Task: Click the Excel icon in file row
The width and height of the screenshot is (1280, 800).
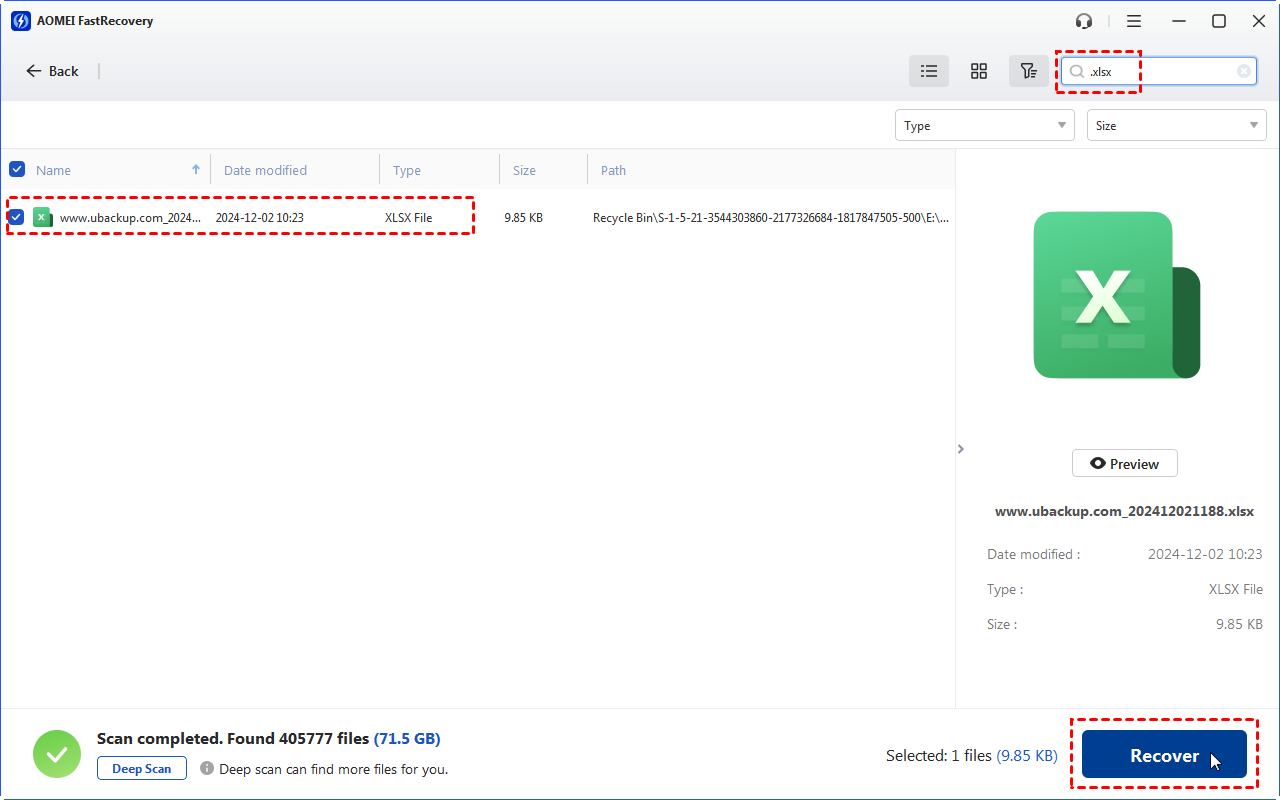Action: click(42, 217)
